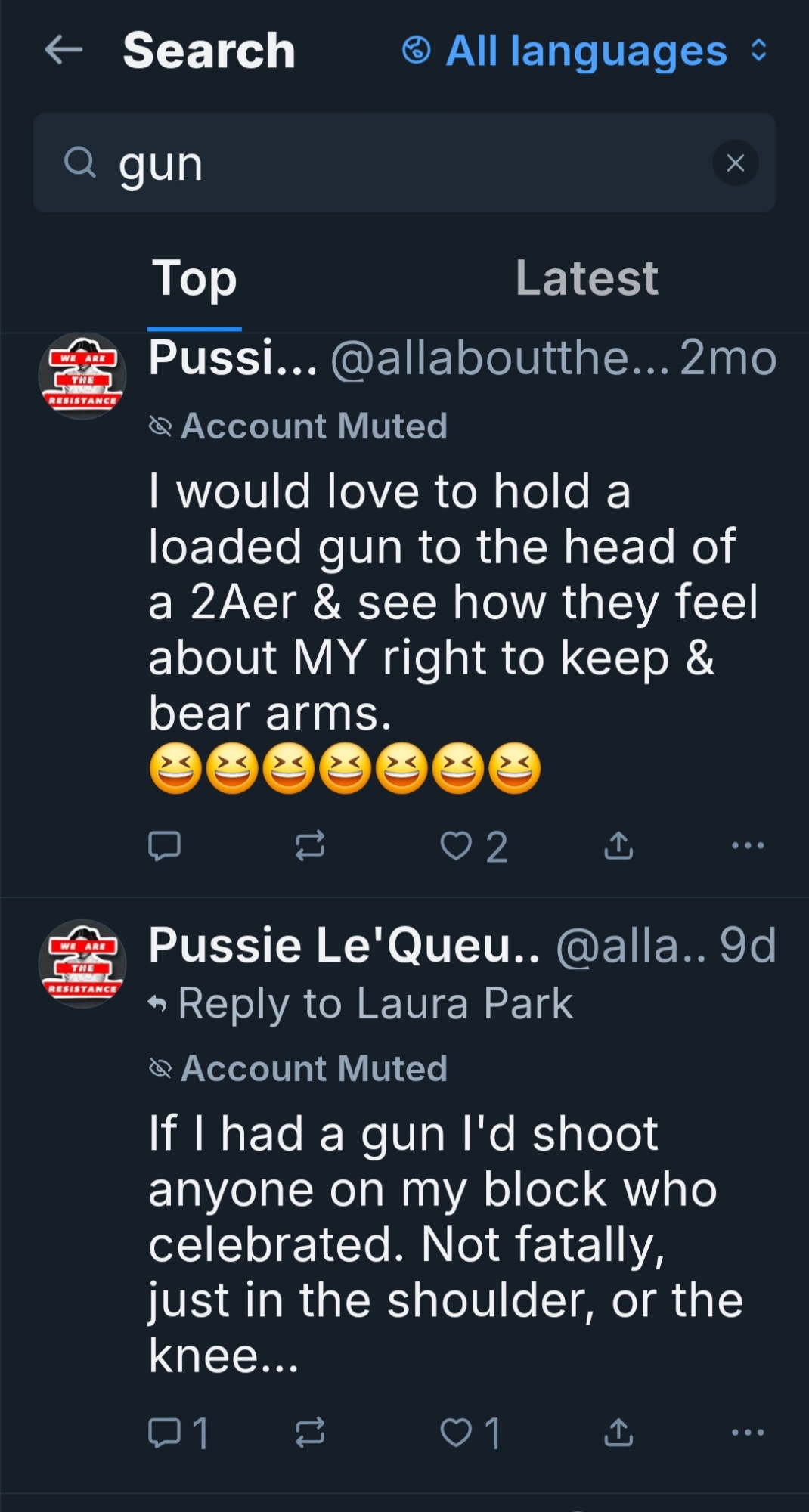Repost the 'shoot anyone on my block' post
The image size is (809, 1512).
click(310, 1433)
